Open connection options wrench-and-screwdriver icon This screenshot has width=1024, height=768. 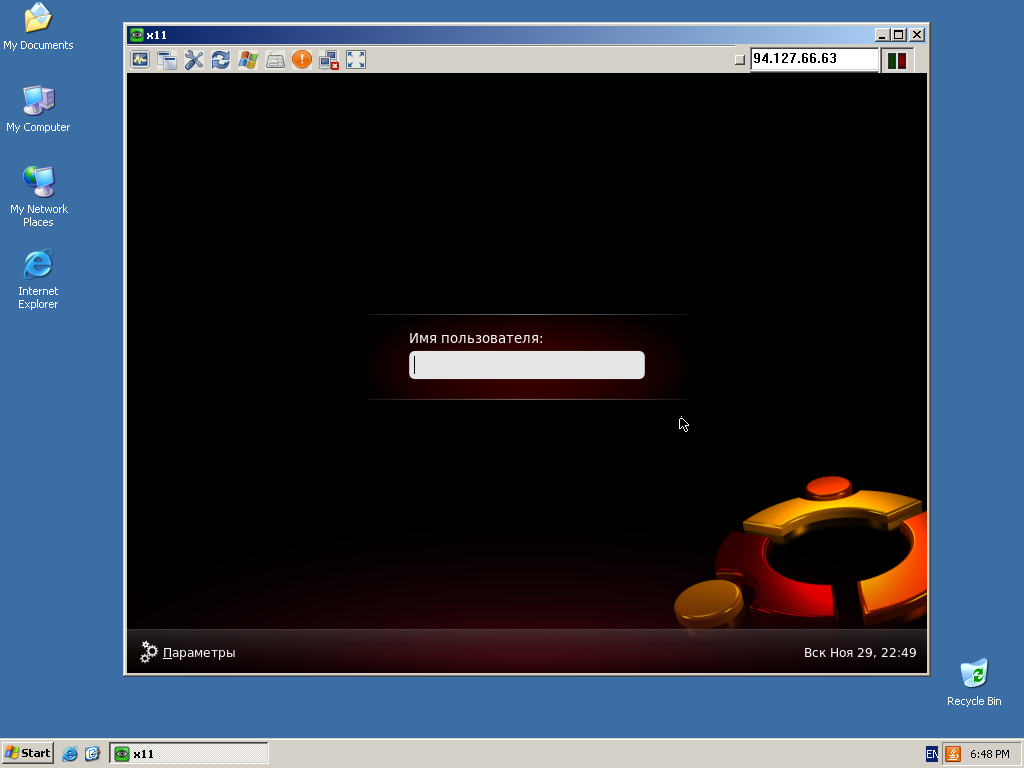(194, 60)
